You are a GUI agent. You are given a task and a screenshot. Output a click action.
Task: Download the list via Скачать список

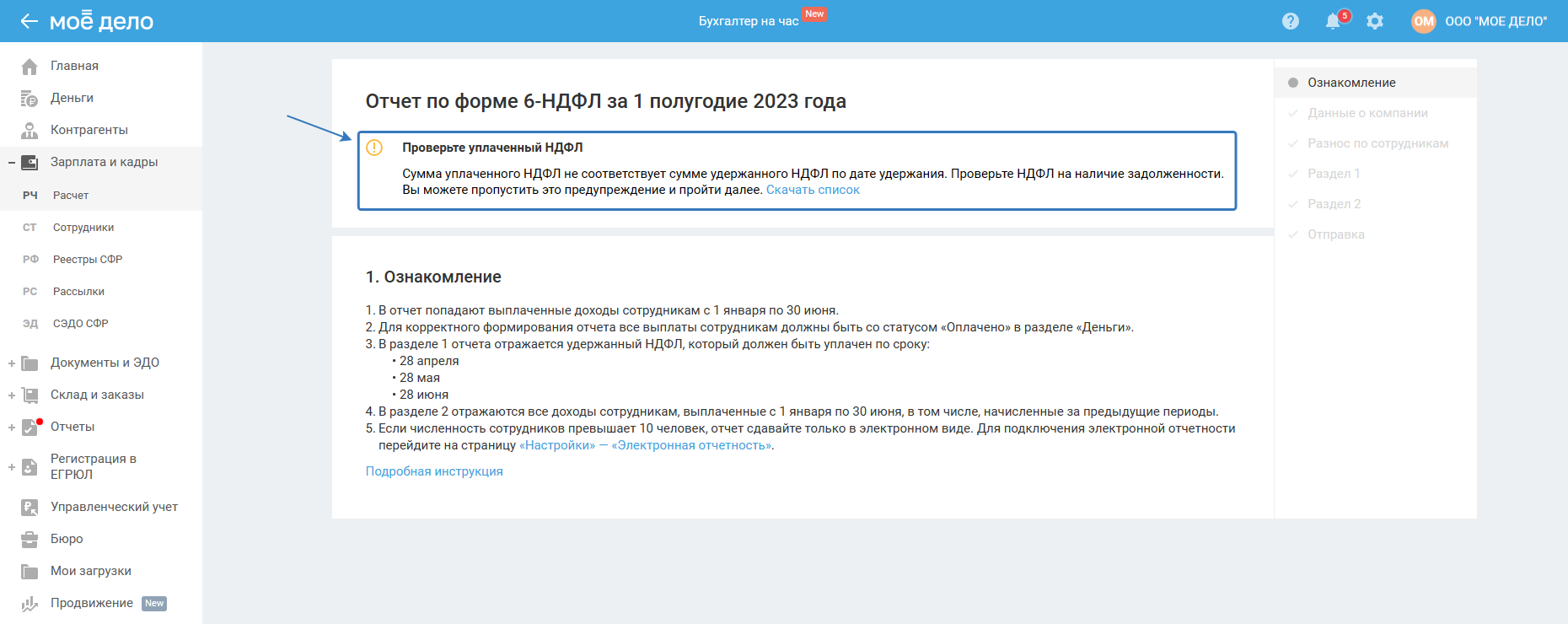pos(813,190)
